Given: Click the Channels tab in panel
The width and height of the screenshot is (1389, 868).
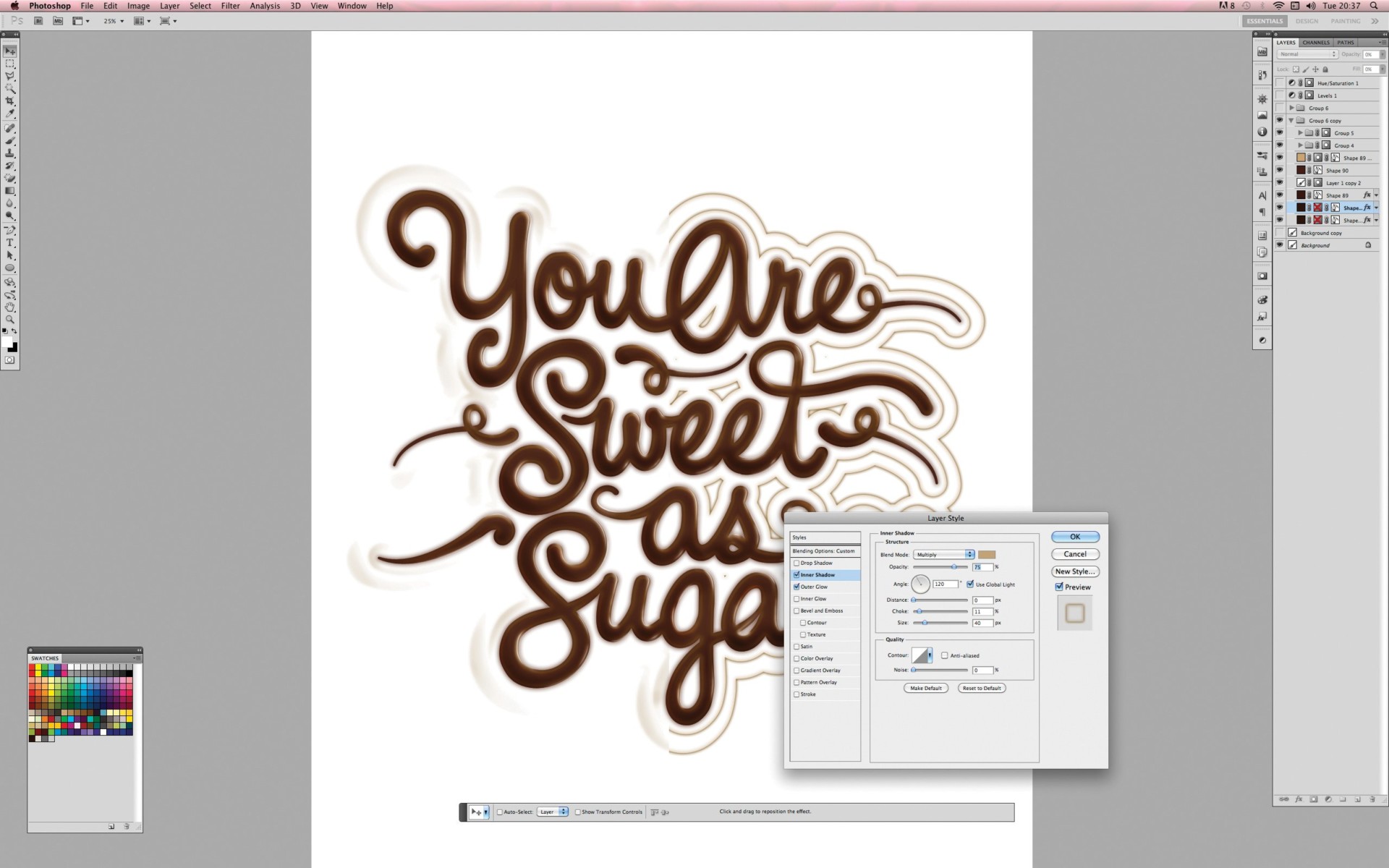Looking at the screenshot, I should point(1312,42).
